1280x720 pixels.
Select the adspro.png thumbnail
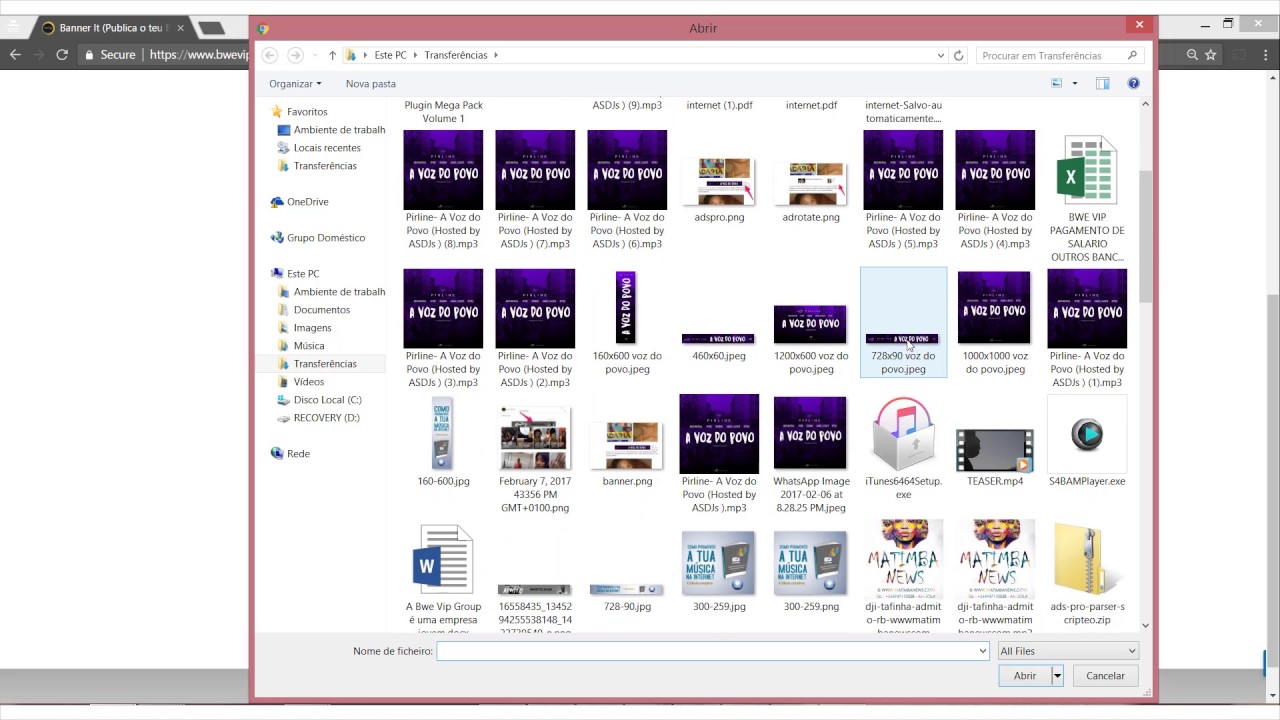click(x=719, y=182)
